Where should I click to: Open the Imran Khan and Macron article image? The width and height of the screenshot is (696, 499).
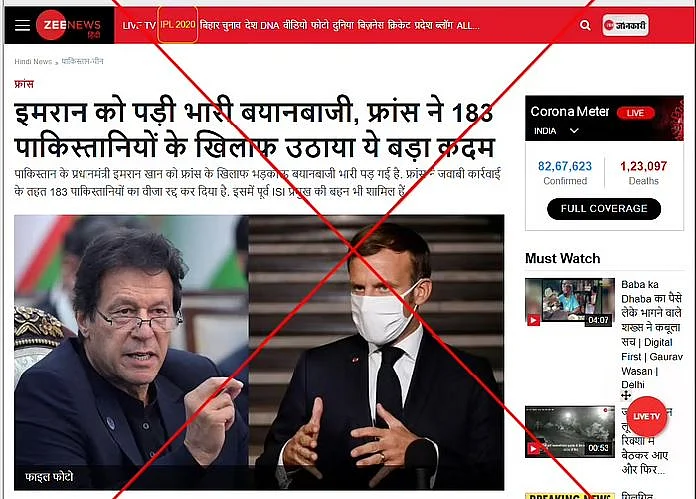click(259, 352)
